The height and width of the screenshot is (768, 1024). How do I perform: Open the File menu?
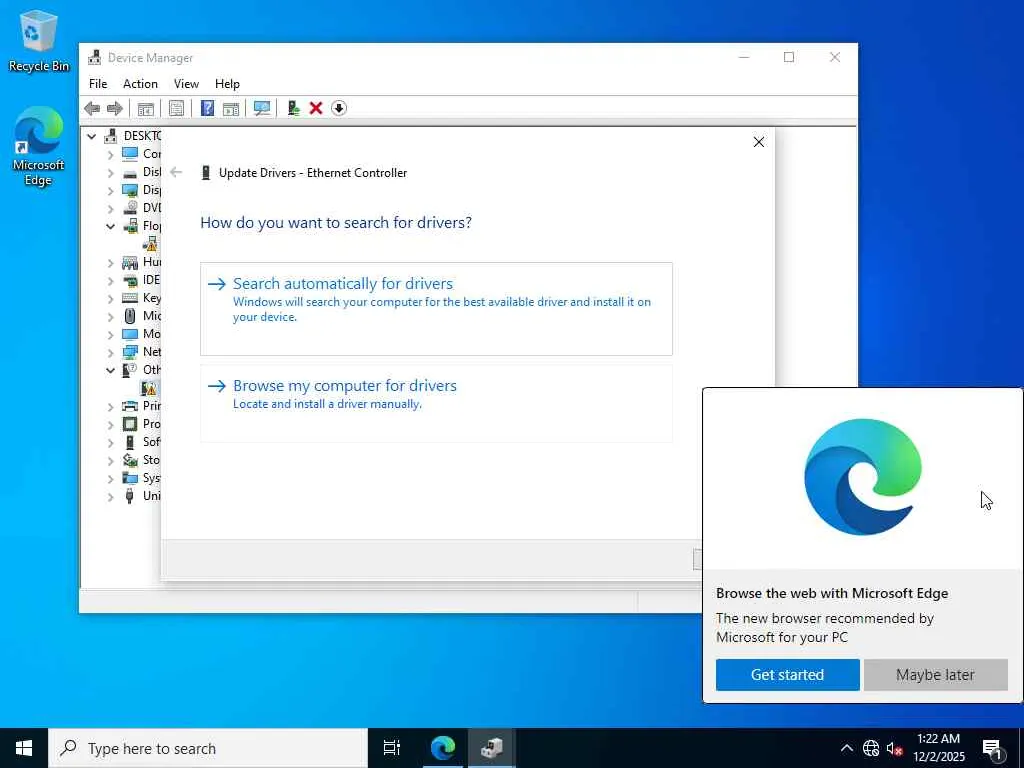tap(98, 84)
